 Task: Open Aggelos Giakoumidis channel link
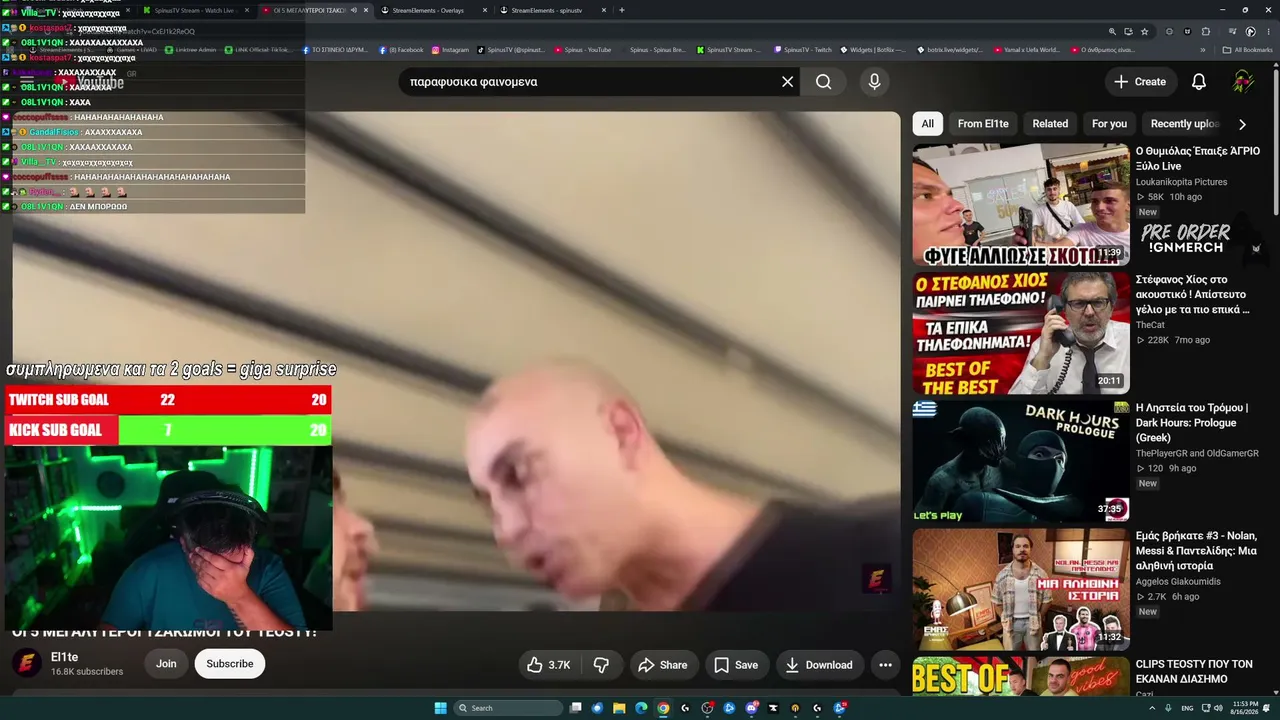click(x=1178, y=581)
